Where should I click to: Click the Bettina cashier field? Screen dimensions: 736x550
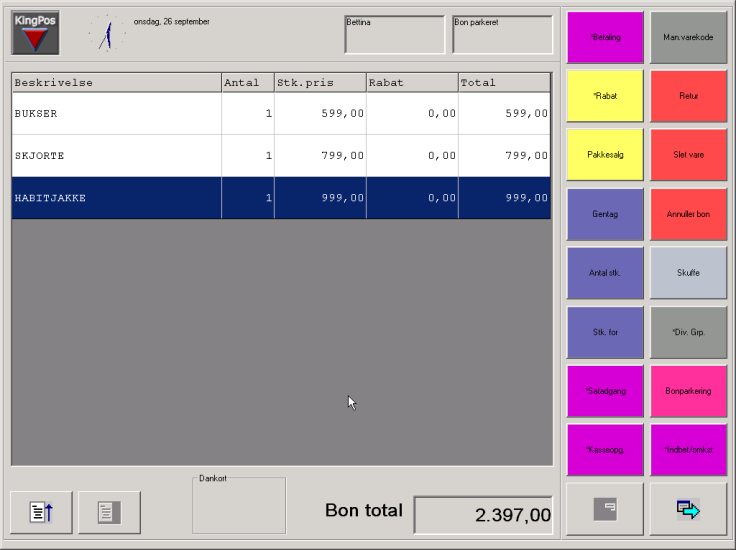(395, 35)
